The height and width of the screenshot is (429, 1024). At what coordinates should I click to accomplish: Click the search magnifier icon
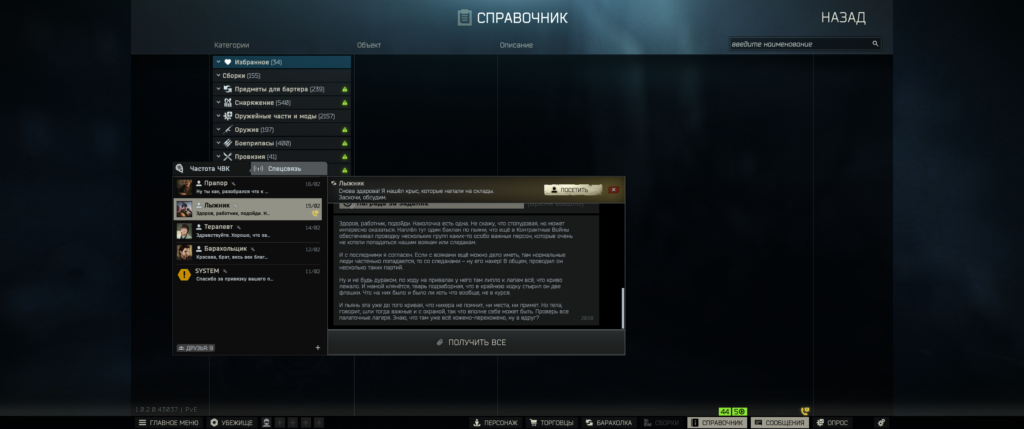point(875,44)
